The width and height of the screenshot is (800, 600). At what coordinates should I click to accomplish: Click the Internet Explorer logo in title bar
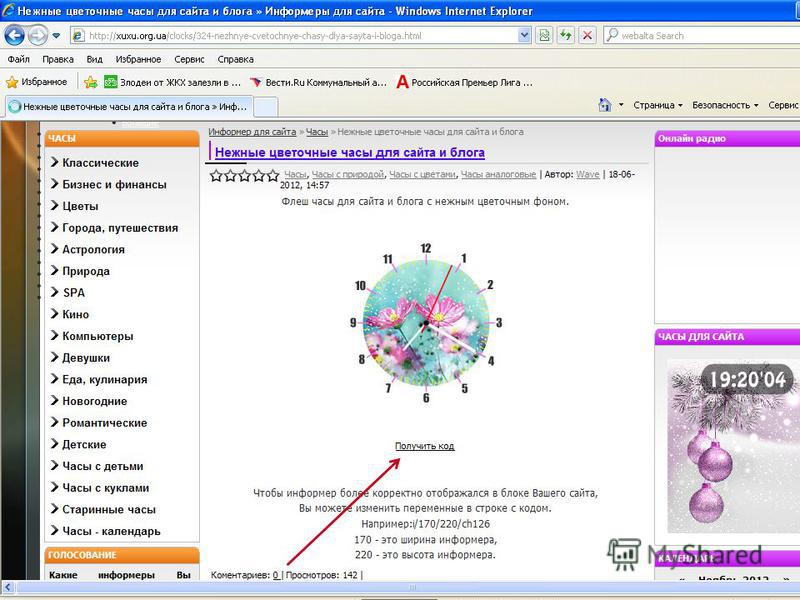pos(8,11)
